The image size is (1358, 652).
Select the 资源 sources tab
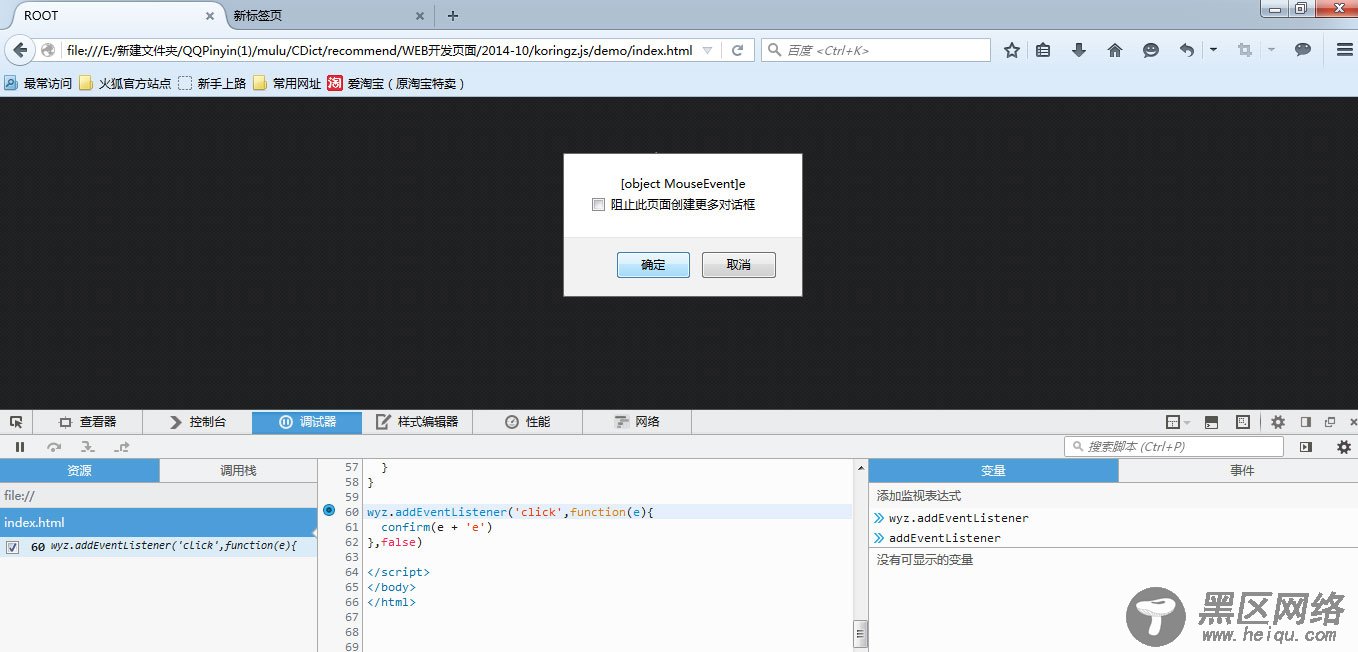[x=80, y=470]
